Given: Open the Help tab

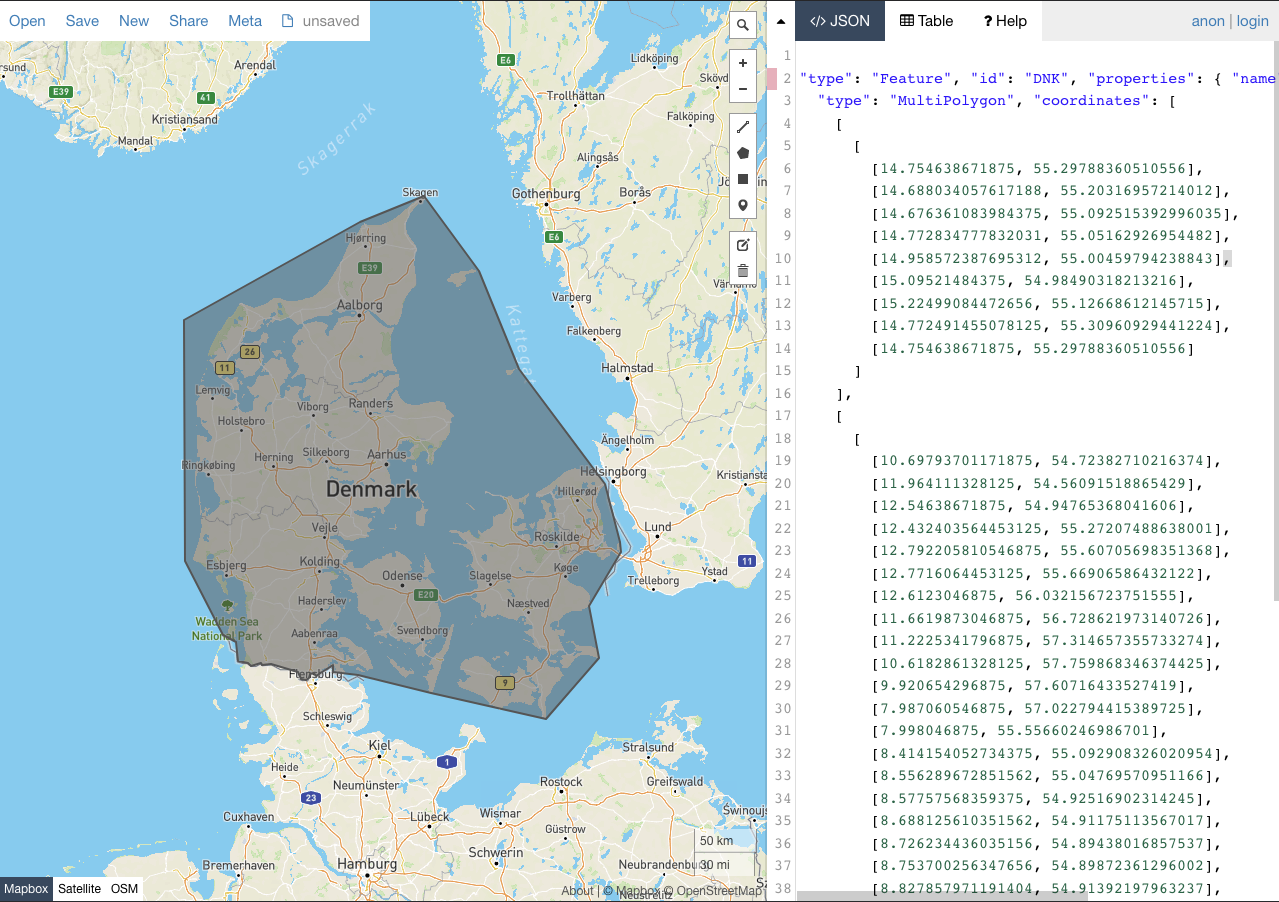Looking at the screenshot, I should [x=1004, y=20].
